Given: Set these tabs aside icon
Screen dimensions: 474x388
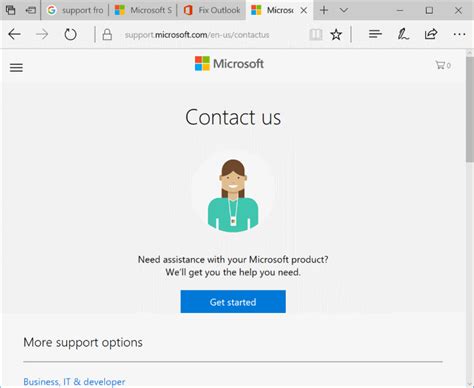Looking at the screenshot, I should 30,10.
